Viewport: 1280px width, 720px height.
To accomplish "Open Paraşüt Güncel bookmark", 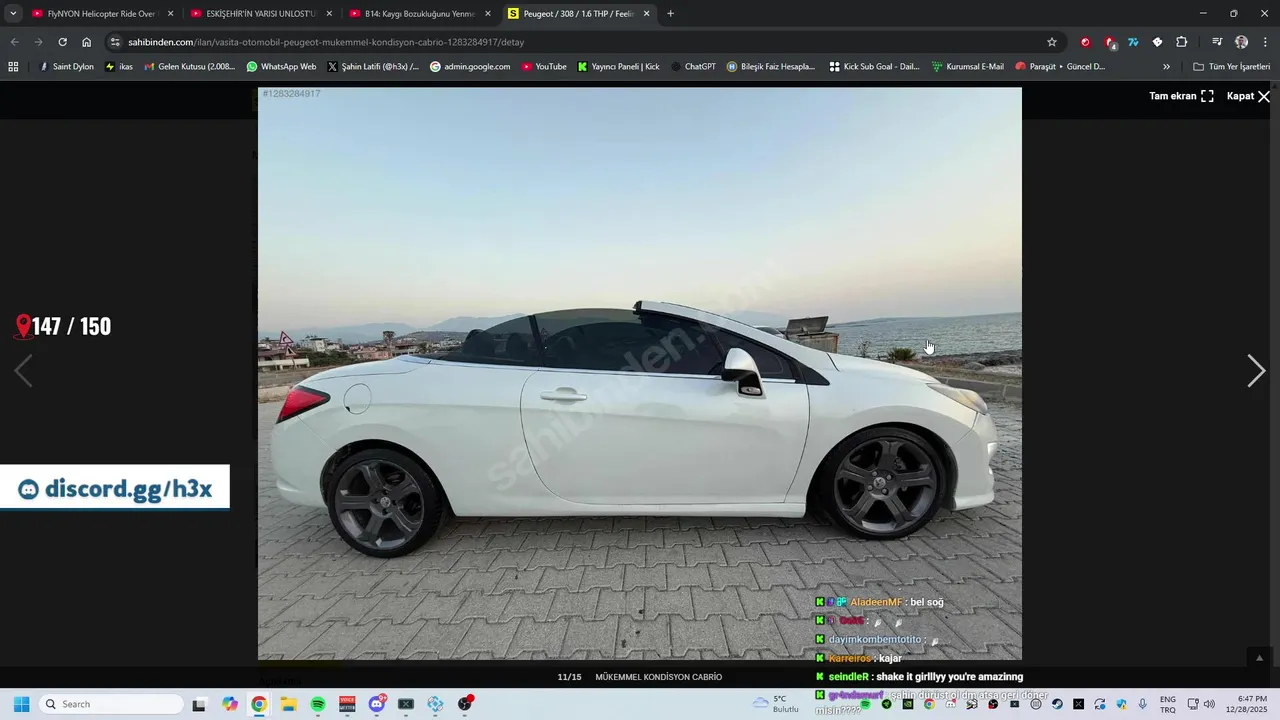I will click(1060, 67).
